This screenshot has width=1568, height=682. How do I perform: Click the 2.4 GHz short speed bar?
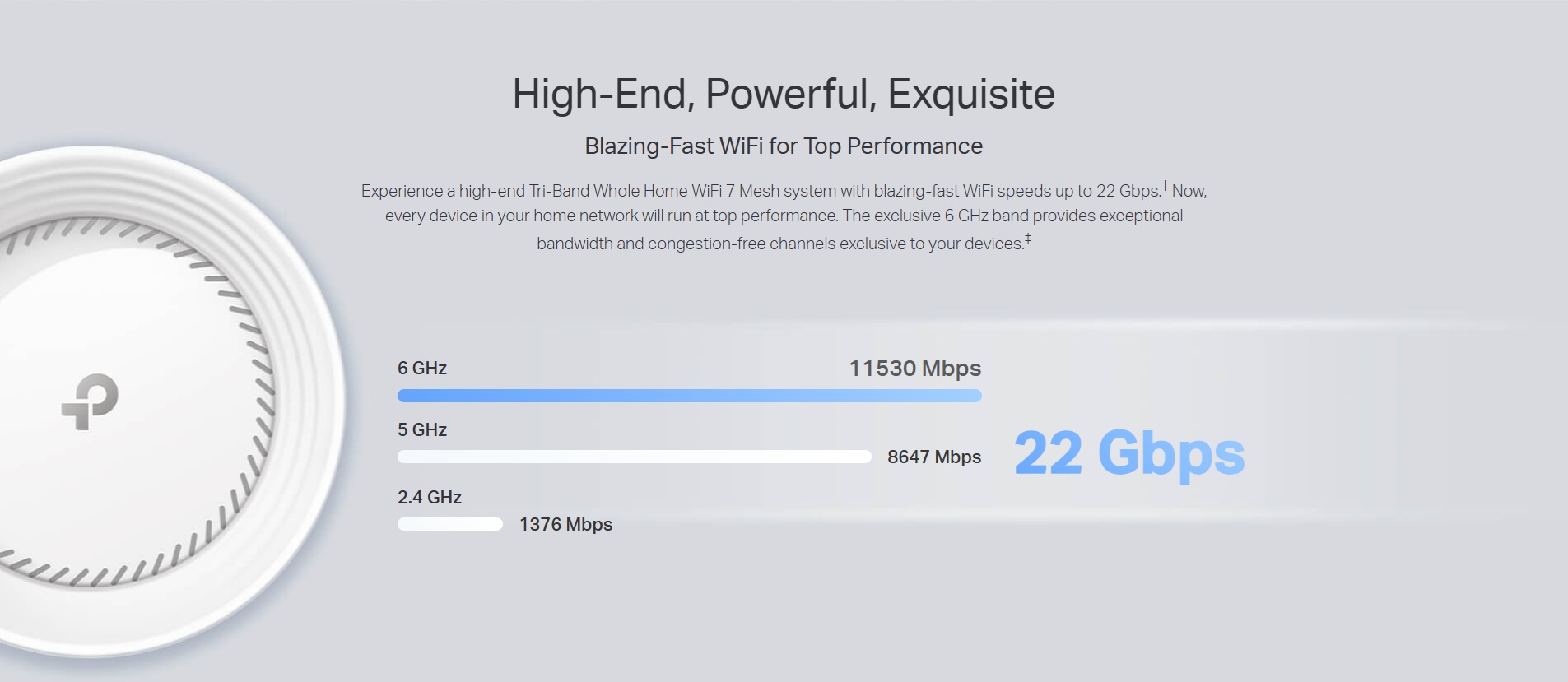[450, 524]
